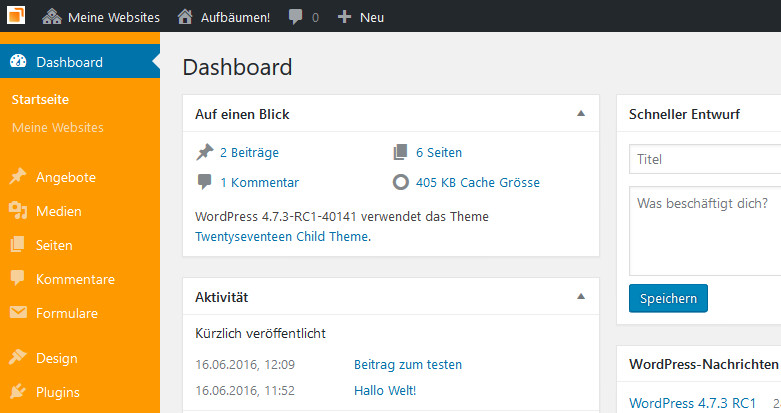This screenshot has width=781, height=413.
Task: Click the Seiten pages icon in sidebar
Action: click(17, 245)
